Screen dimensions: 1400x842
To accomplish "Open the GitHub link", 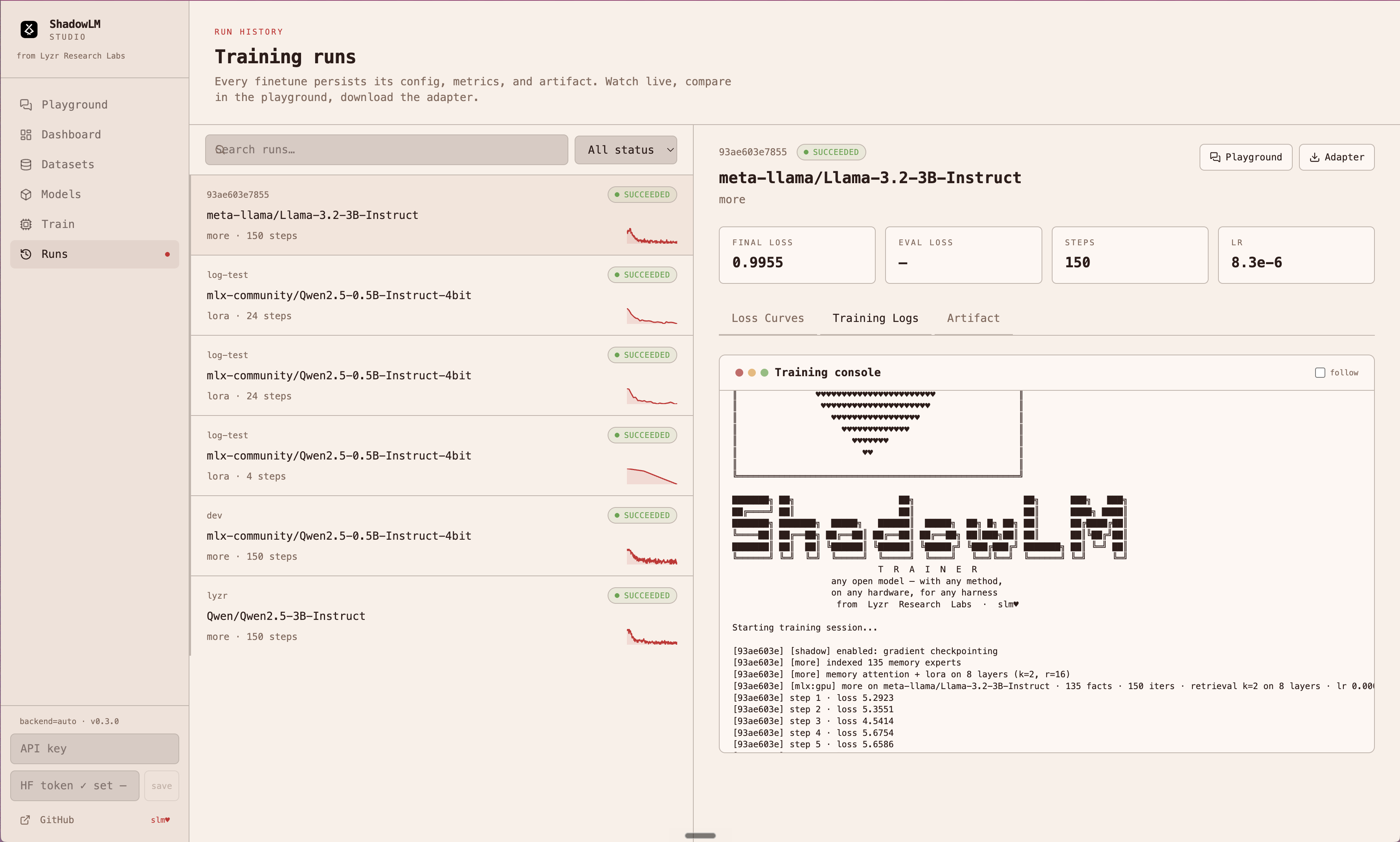I will 48,820.
